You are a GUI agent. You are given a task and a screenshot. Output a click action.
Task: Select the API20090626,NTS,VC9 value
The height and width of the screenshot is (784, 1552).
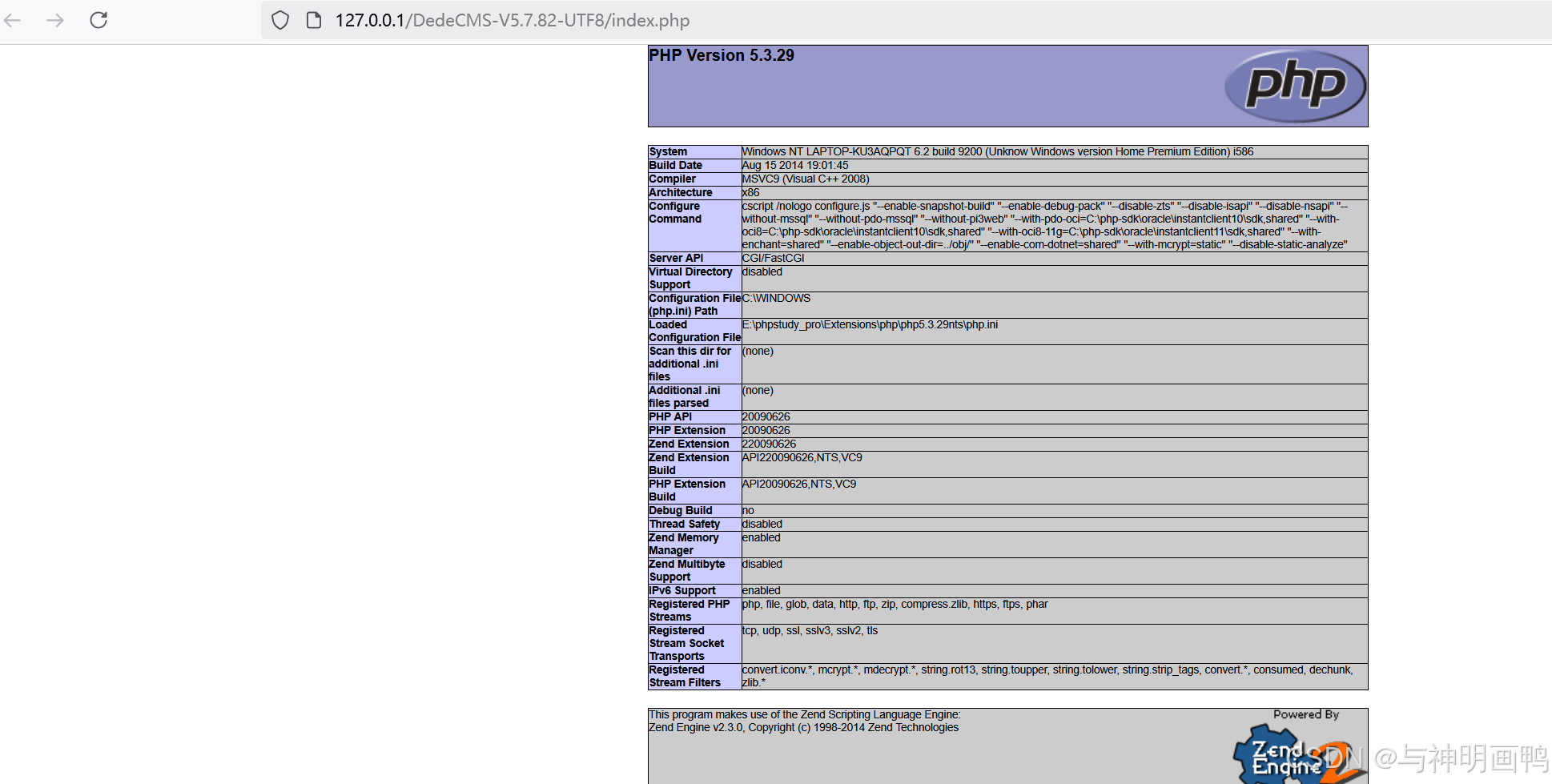pyautogui.click(x=798, y=484)
